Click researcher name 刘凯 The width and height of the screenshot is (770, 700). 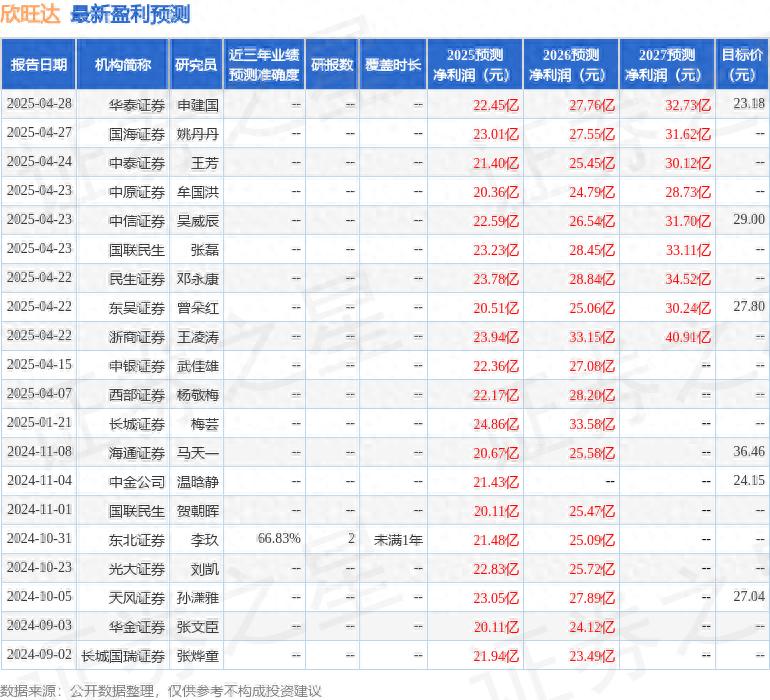(205, 569)
